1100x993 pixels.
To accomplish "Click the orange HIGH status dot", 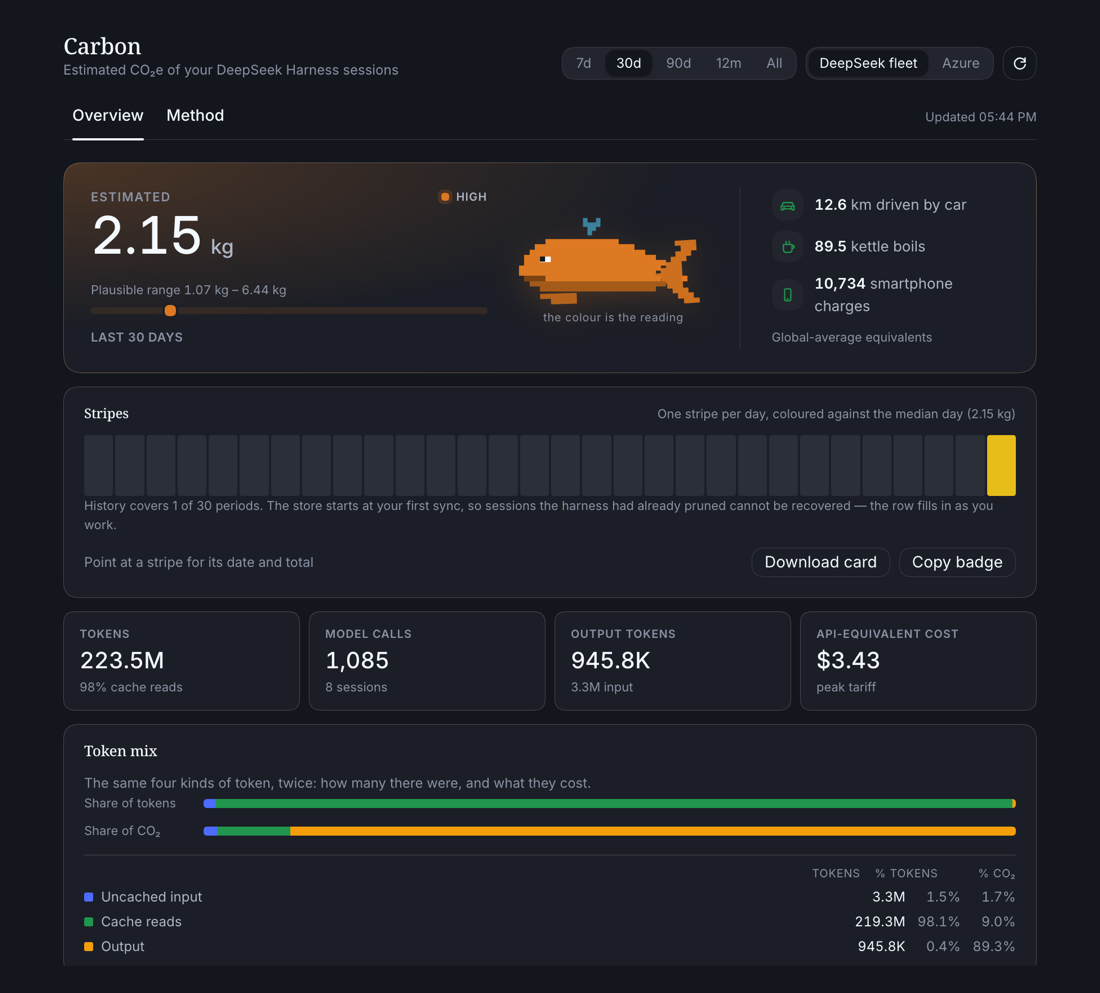I will (445, 196).
